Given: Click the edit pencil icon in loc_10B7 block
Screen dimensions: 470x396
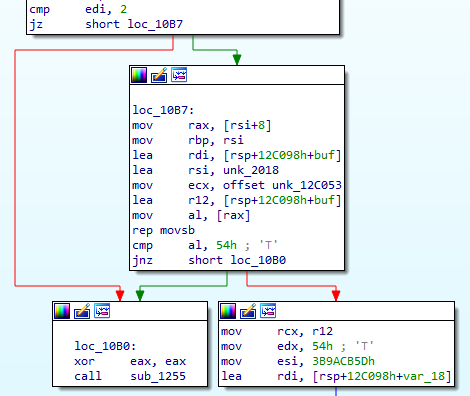Looking at the screenshot, I should [159, 75].
